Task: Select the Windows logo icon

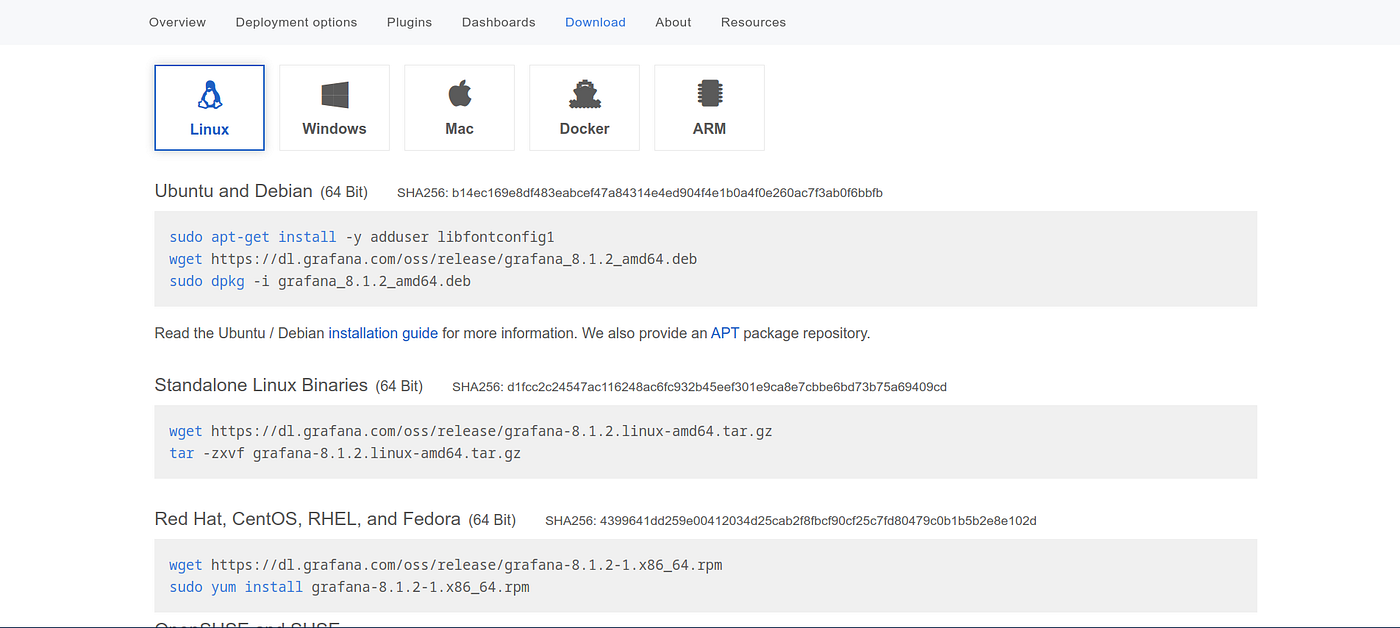Action: 335,95
